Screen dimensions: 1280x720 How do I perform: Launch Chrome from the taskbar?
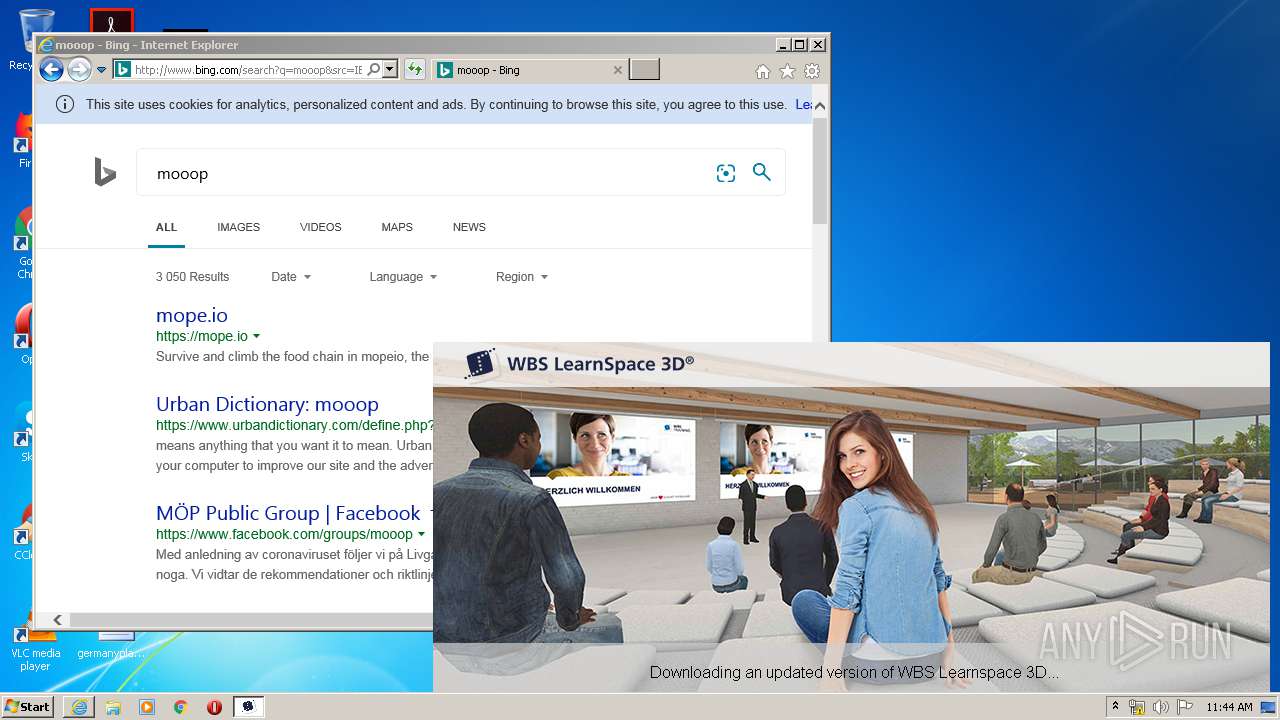pyautogui.click(x=181, y=707)
